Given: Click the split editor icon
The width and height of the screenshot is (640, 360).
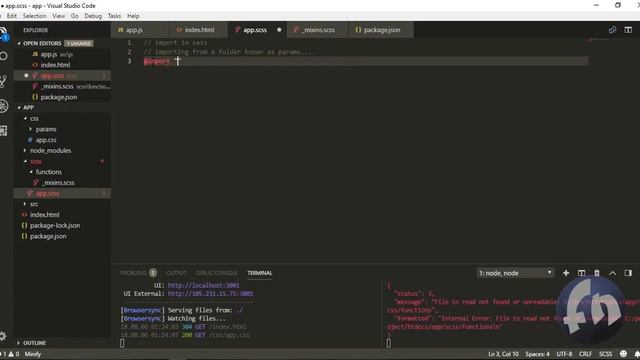Looking at the screenshot, I should coord(628,30).
